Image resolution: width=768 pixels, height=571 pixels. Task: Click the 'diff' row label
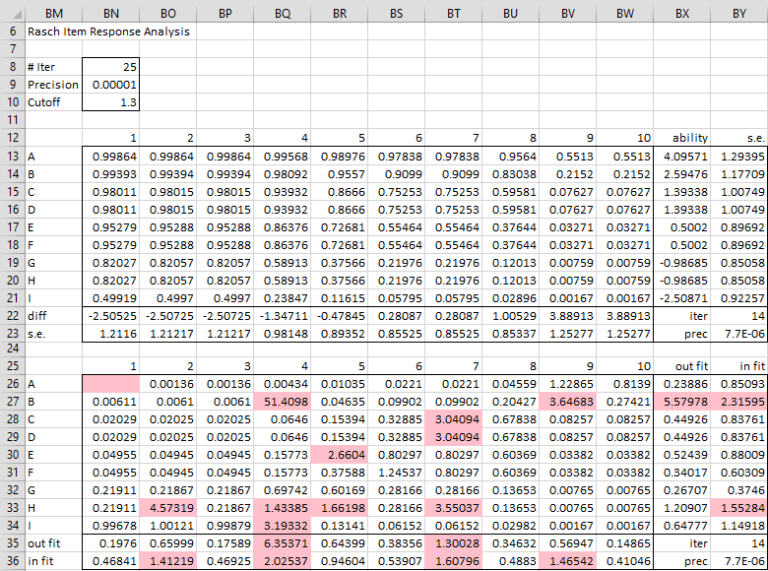click(53, 316)
